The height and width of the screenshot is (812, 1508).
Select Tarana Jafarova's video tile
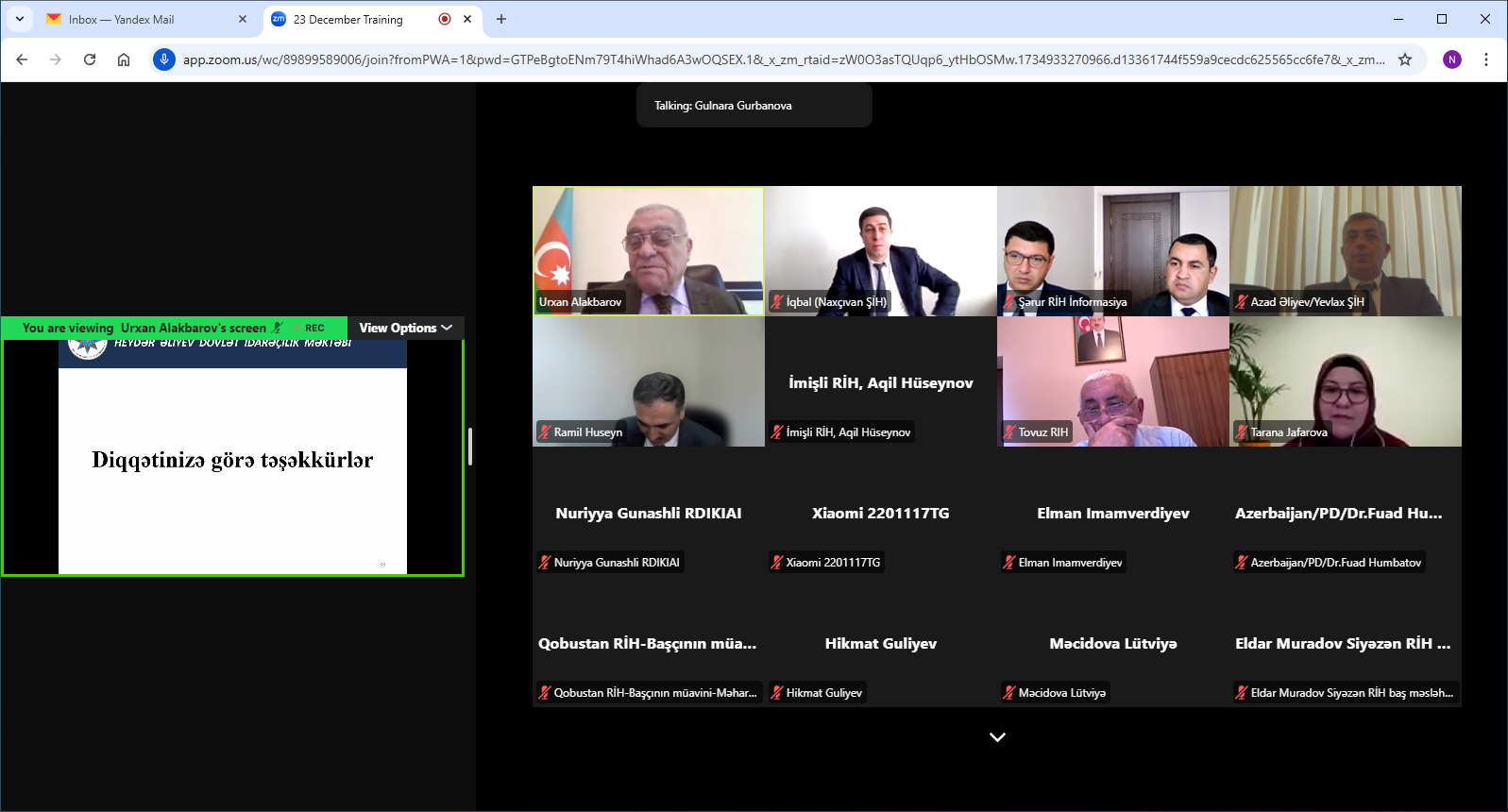pyautogui.click(x=1345, y=381)
